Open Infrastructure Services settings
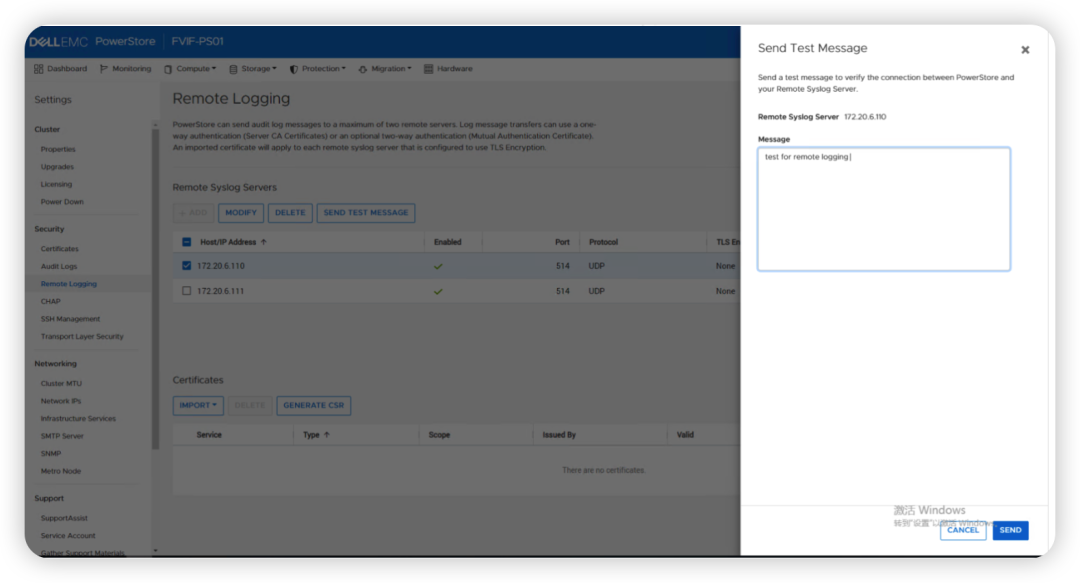 [x=78, y=418]
